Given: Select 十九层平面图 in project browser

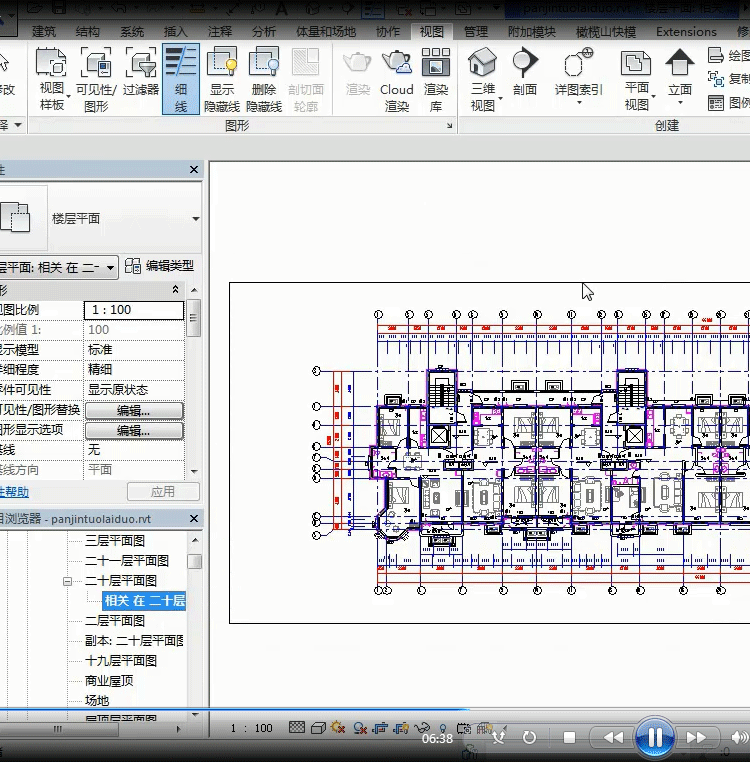Looking at the screenshot, I should point(121,661).
